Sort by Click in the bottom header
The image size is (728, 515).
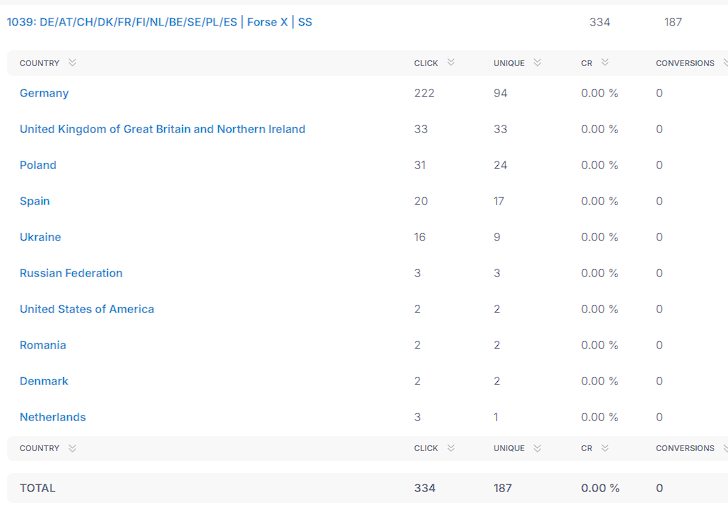451,448
